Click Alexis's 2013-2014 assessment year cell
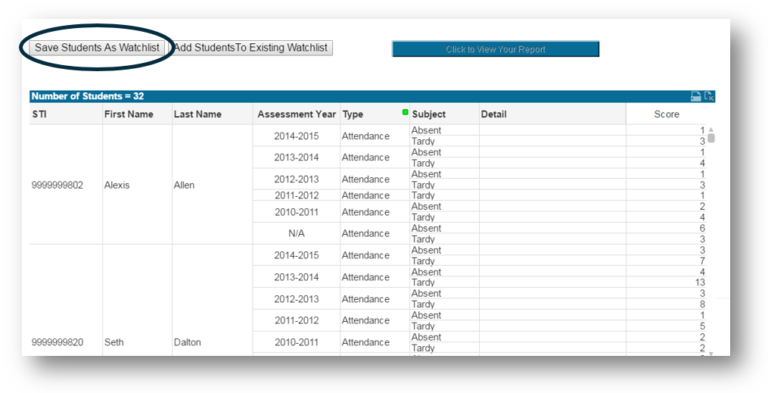The height and width of the screenshot is (393, 768). pyautogui.click(x=296, y=157)
